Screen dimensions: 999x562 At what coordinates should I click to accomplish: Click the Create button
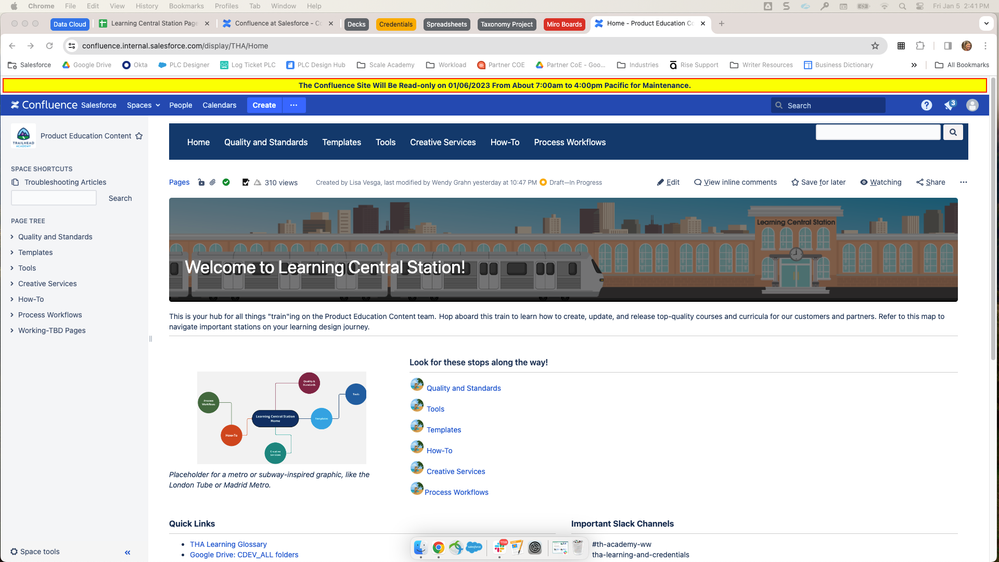pyautogui.click(x=264, y=105)
